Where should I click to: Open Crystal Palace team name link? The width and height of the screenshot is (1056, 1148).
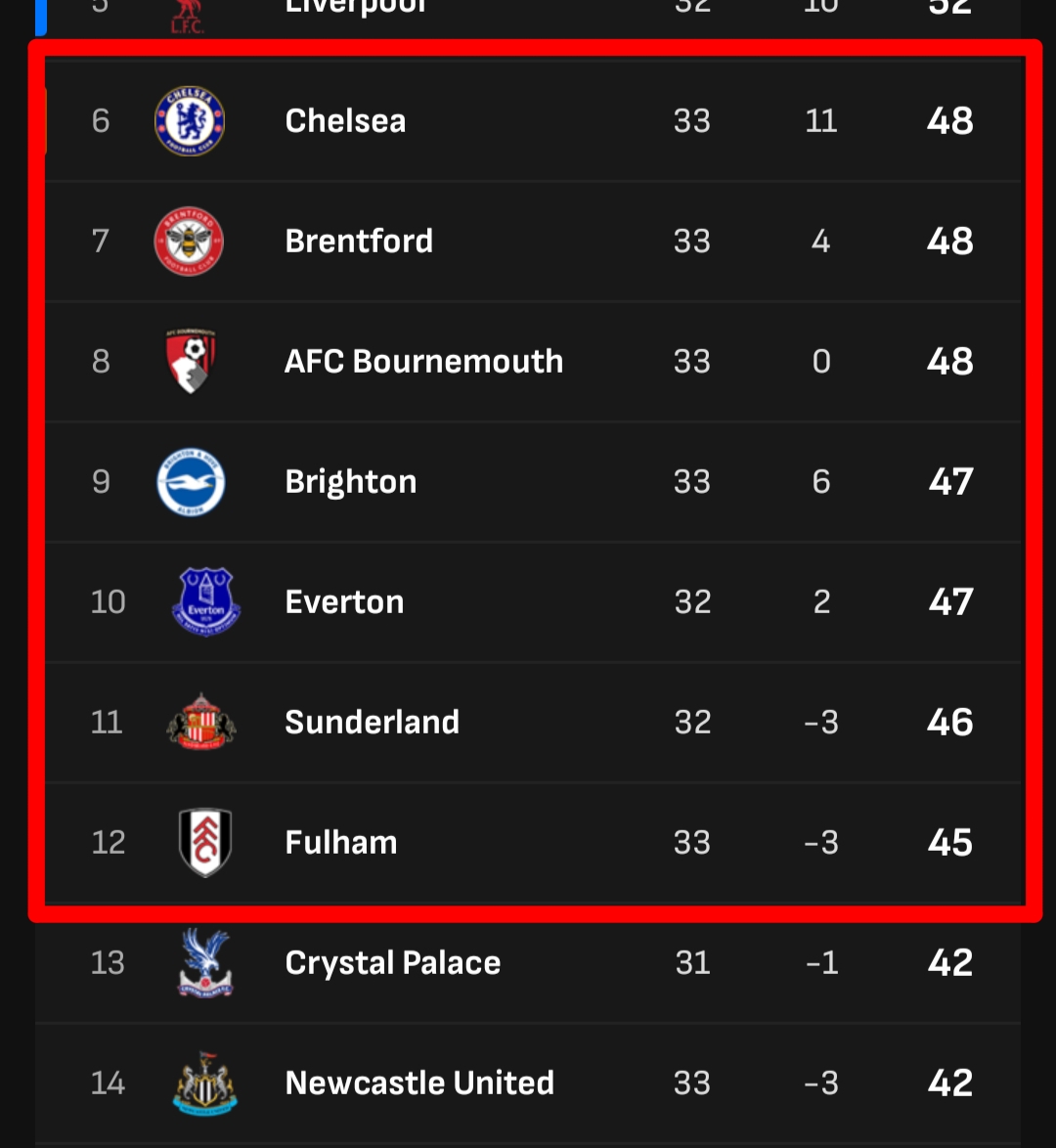pyautogui.click(x=392, y=963)
